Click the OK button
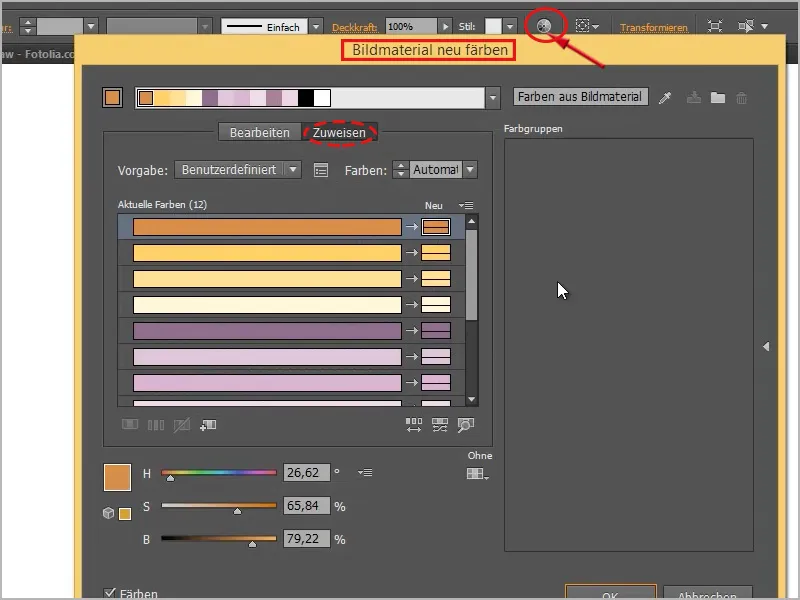This screenshot has height=600, width=800. pos(610,593)
